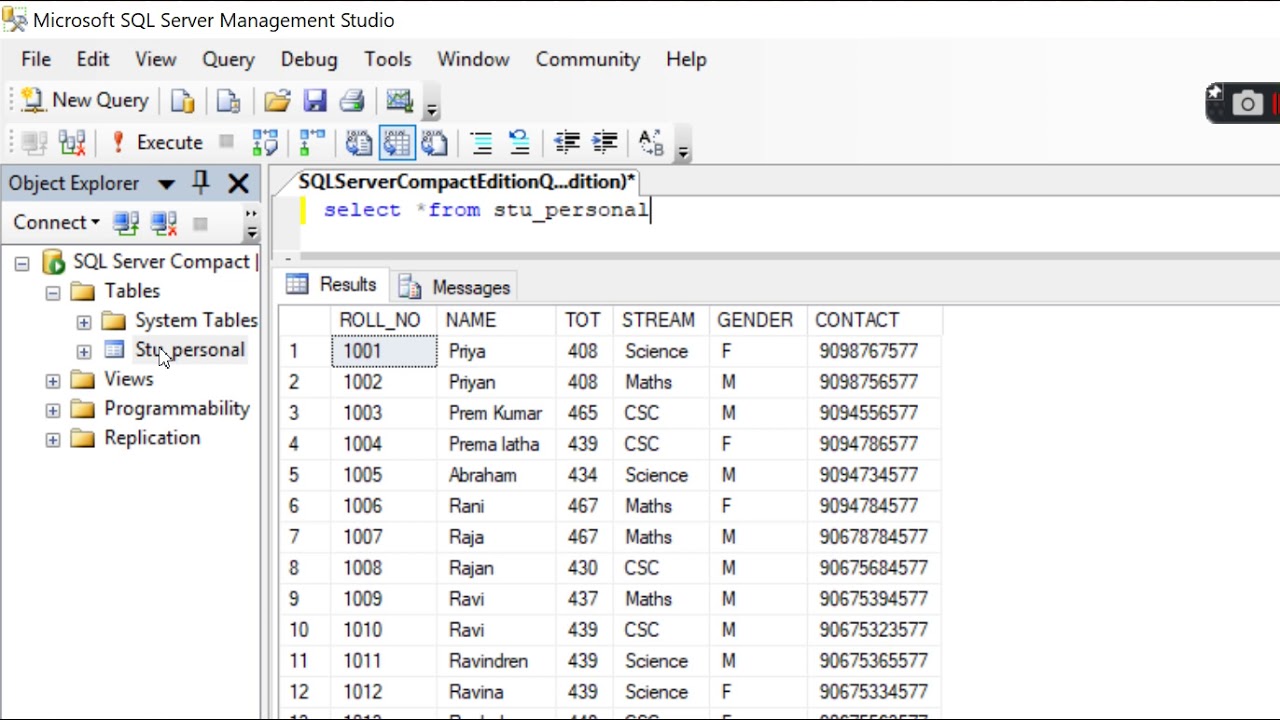Screen dimensions: 1280x720
Task: Select the Results to File option
Action: 434,143
